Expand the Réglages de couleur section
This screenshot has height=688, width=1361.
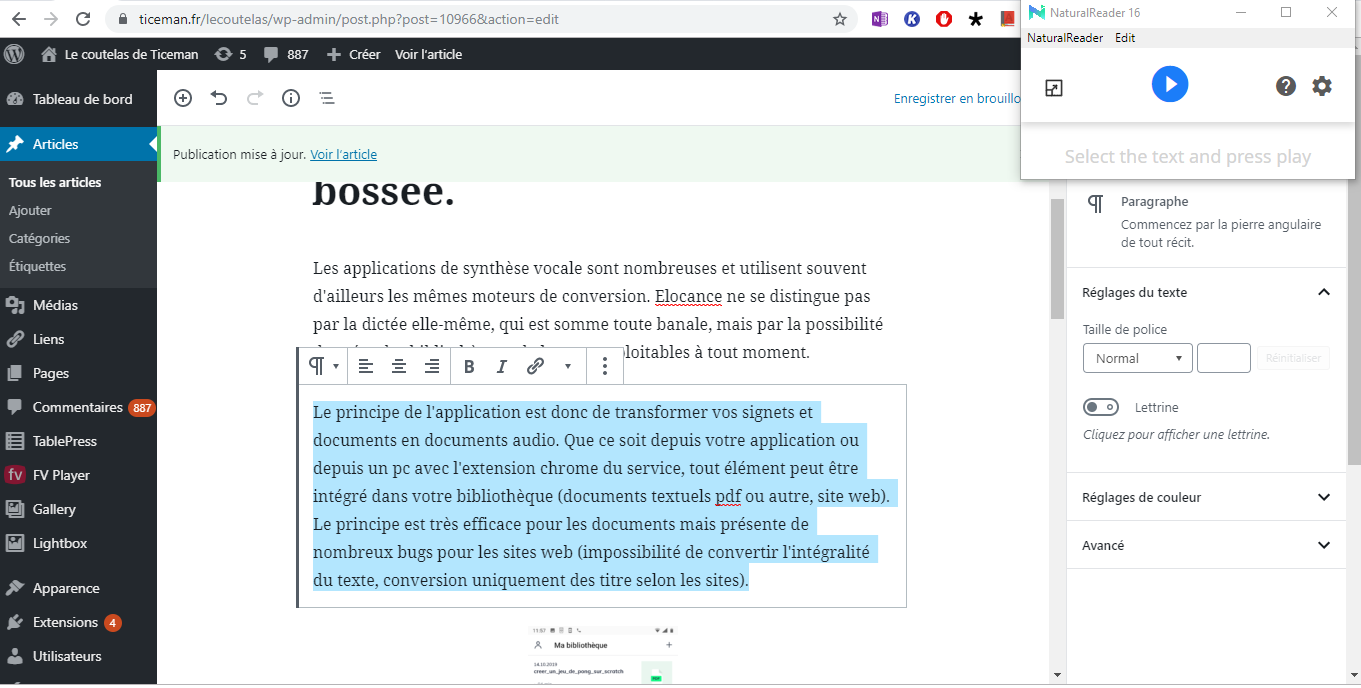1207,497
